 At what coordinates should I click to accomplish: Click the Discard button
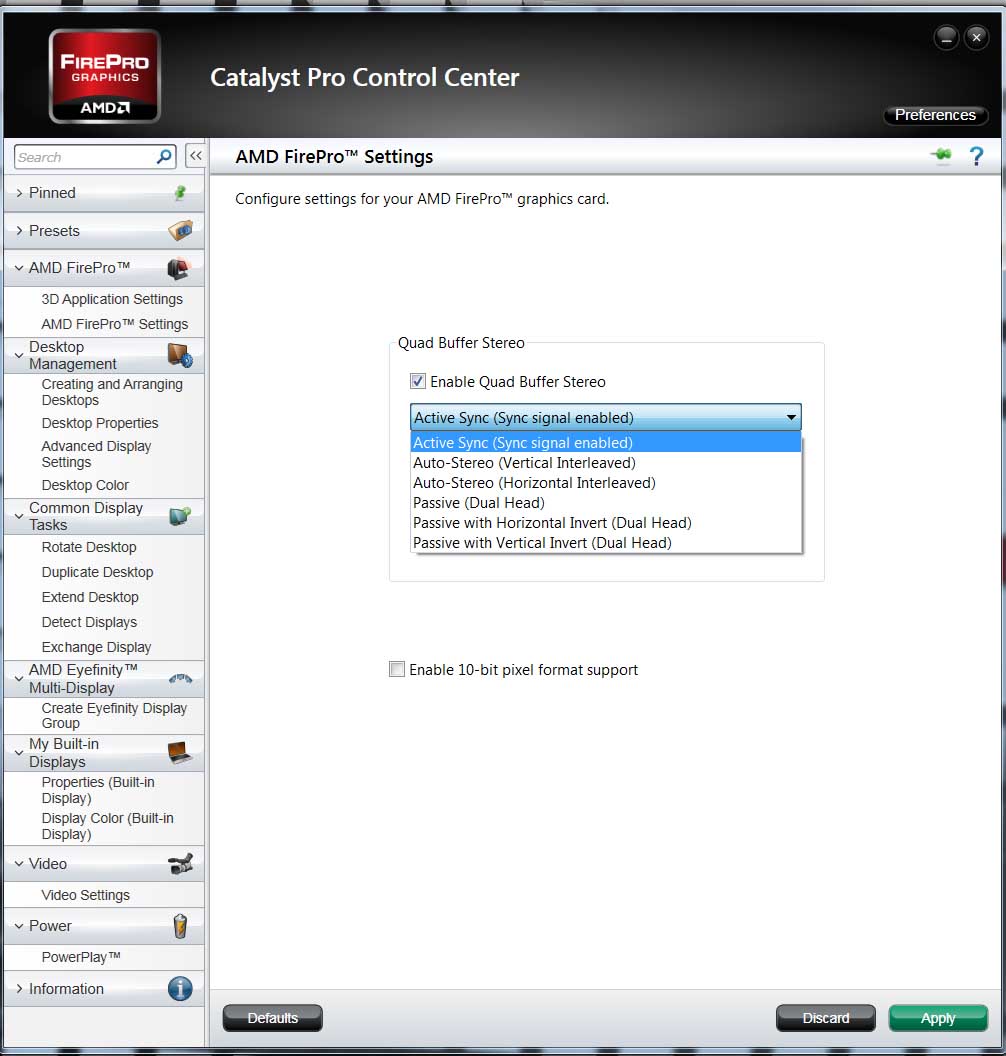click(826, 1018)
